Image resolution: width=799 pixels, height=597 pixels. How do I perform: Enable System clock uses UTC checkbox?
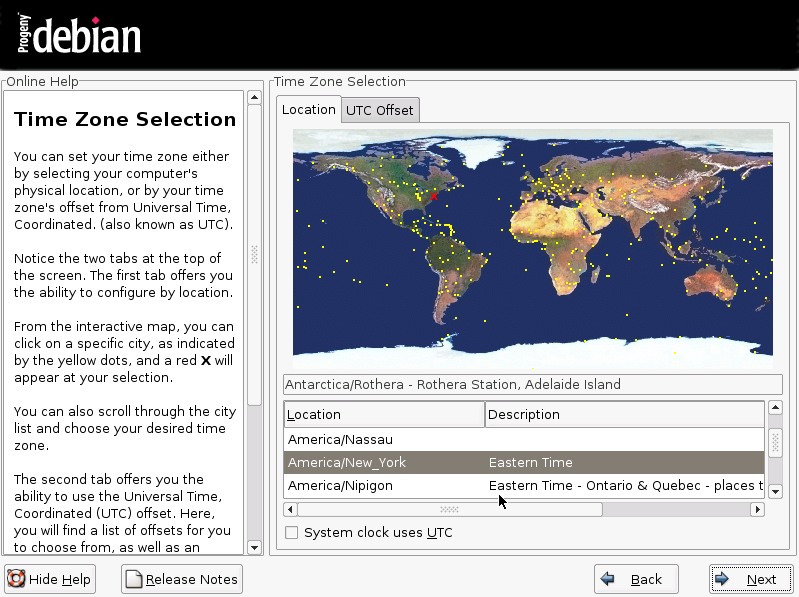(291, 533)
